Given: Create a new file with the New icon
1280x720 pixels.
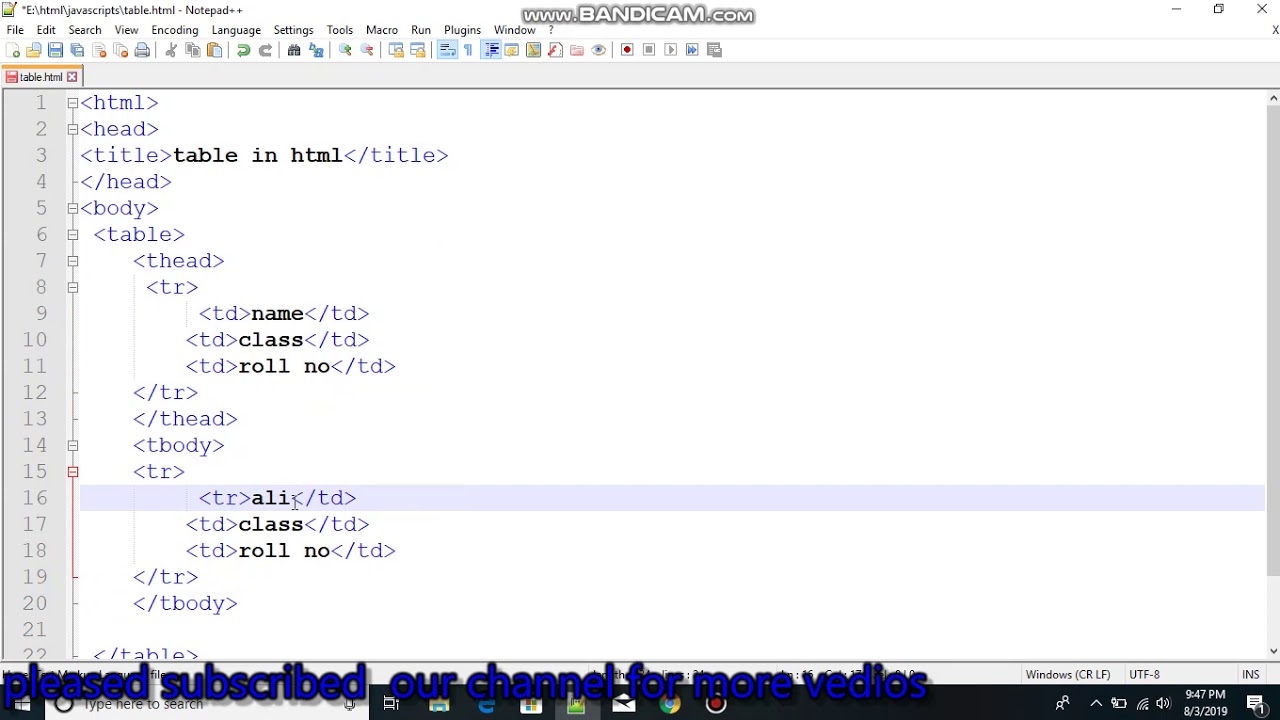Looking at the screenshot, I should point(12,50).
